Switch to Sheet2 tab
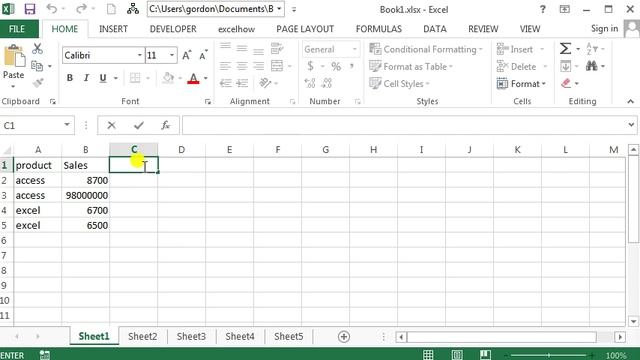640x360 pixels. [x=142, y=336]
